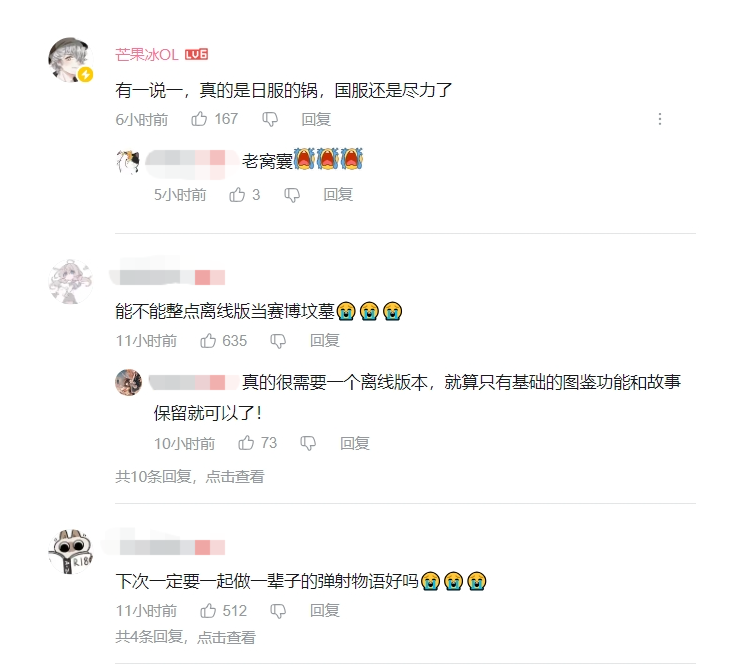Dislike the 弹射物语 comment
The width and height of the screenshot is (735, 665).
278,611
